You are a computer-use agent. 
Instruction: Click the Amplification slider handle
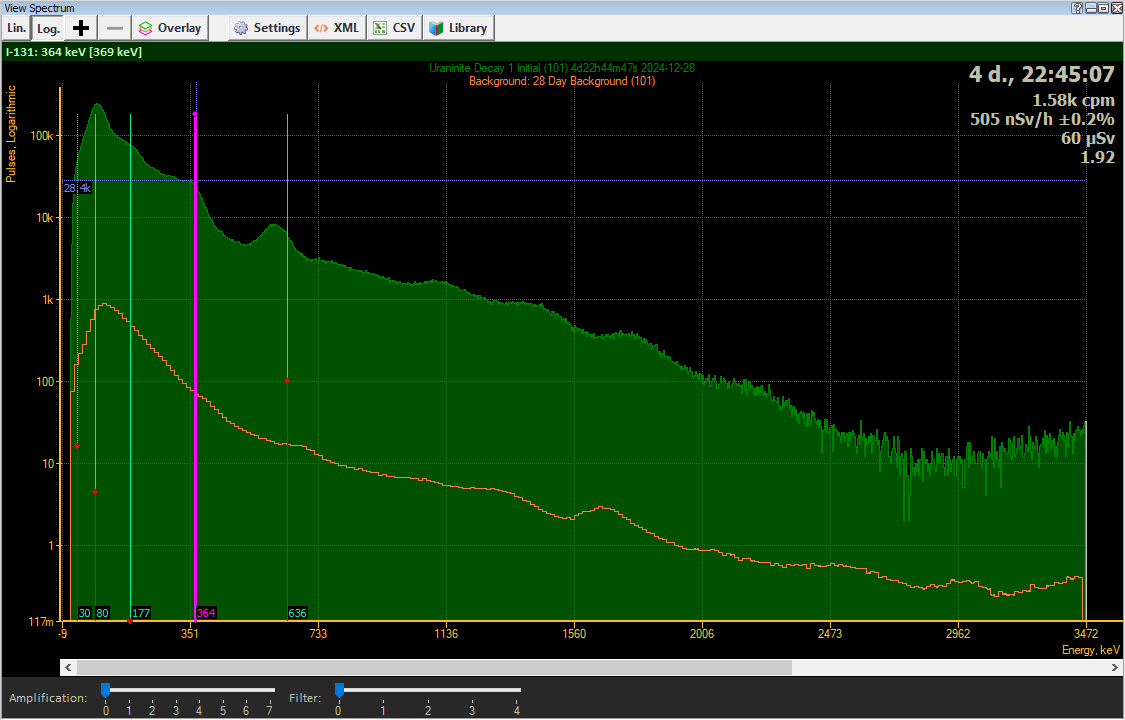click(106, 690)
